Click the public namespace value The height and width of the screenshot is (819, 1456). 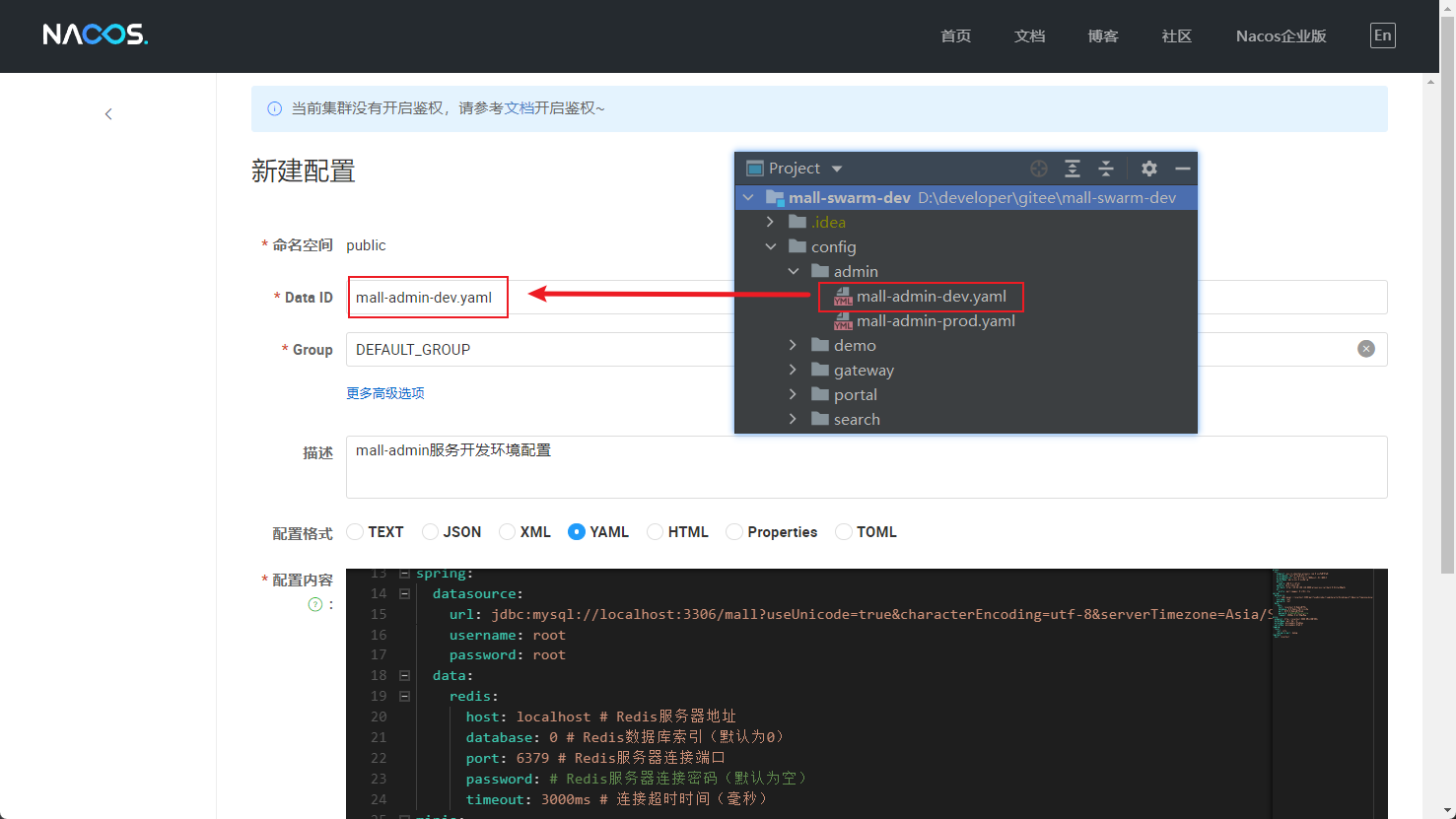(366, 245)
